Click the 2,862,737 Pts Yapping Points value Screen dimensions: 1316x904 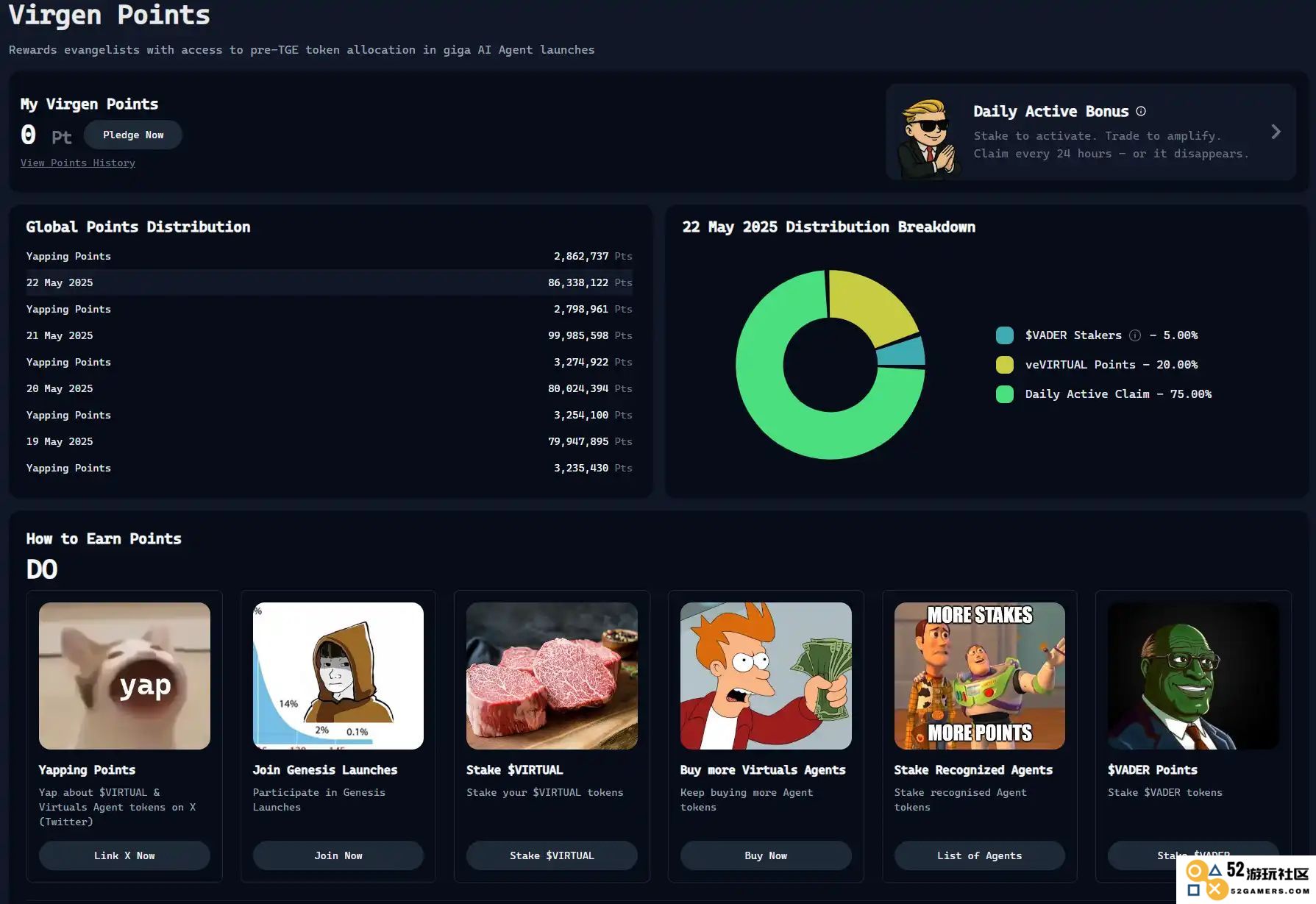pyautogui.click(x=593, y=256)
